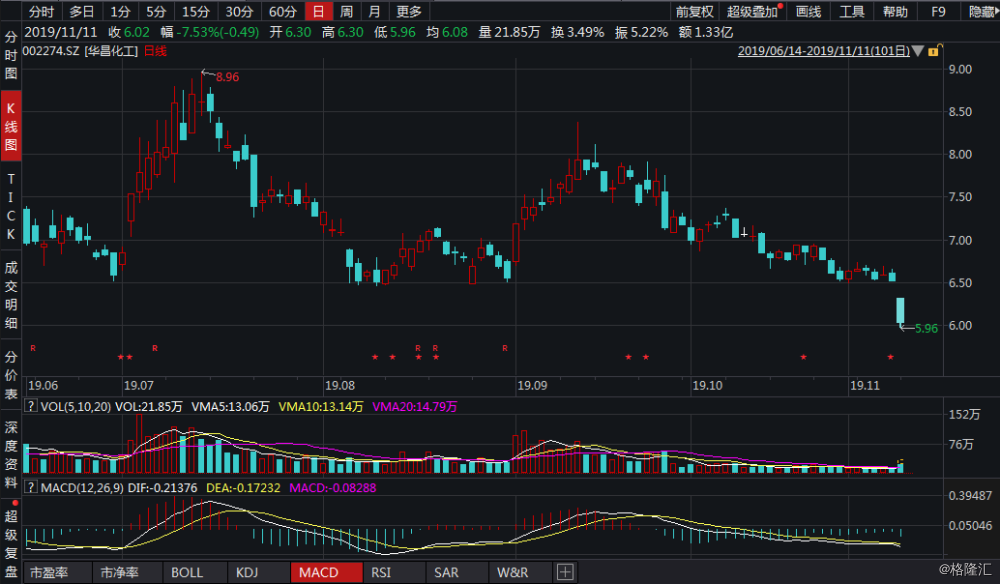Switch indicator to 市盈率
Viewport: 1000px width, 584px height.
pyautogui.click(x=49, y=572)
